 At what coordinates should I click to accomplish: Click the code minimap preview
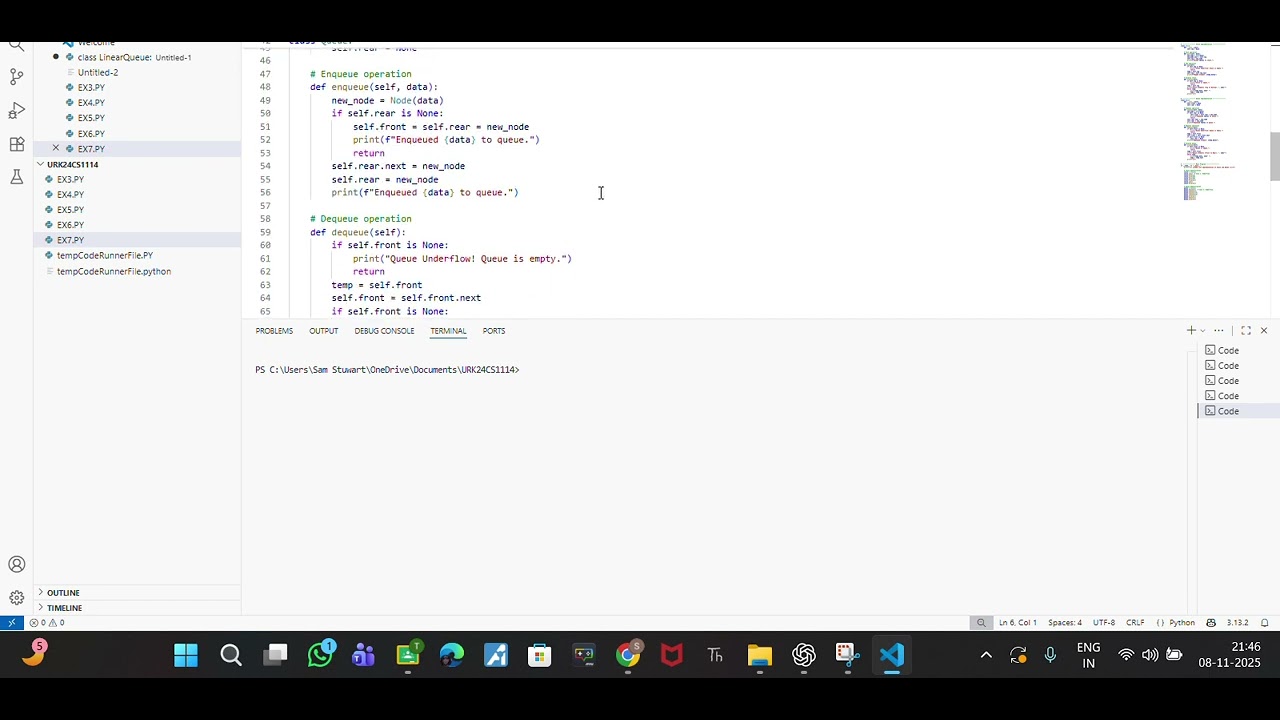1211,120
